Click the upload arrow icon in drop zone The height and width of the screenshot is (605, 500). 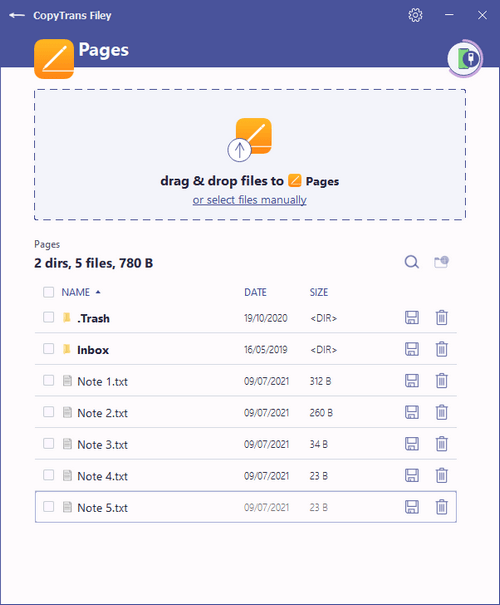(x=239, y=150)
